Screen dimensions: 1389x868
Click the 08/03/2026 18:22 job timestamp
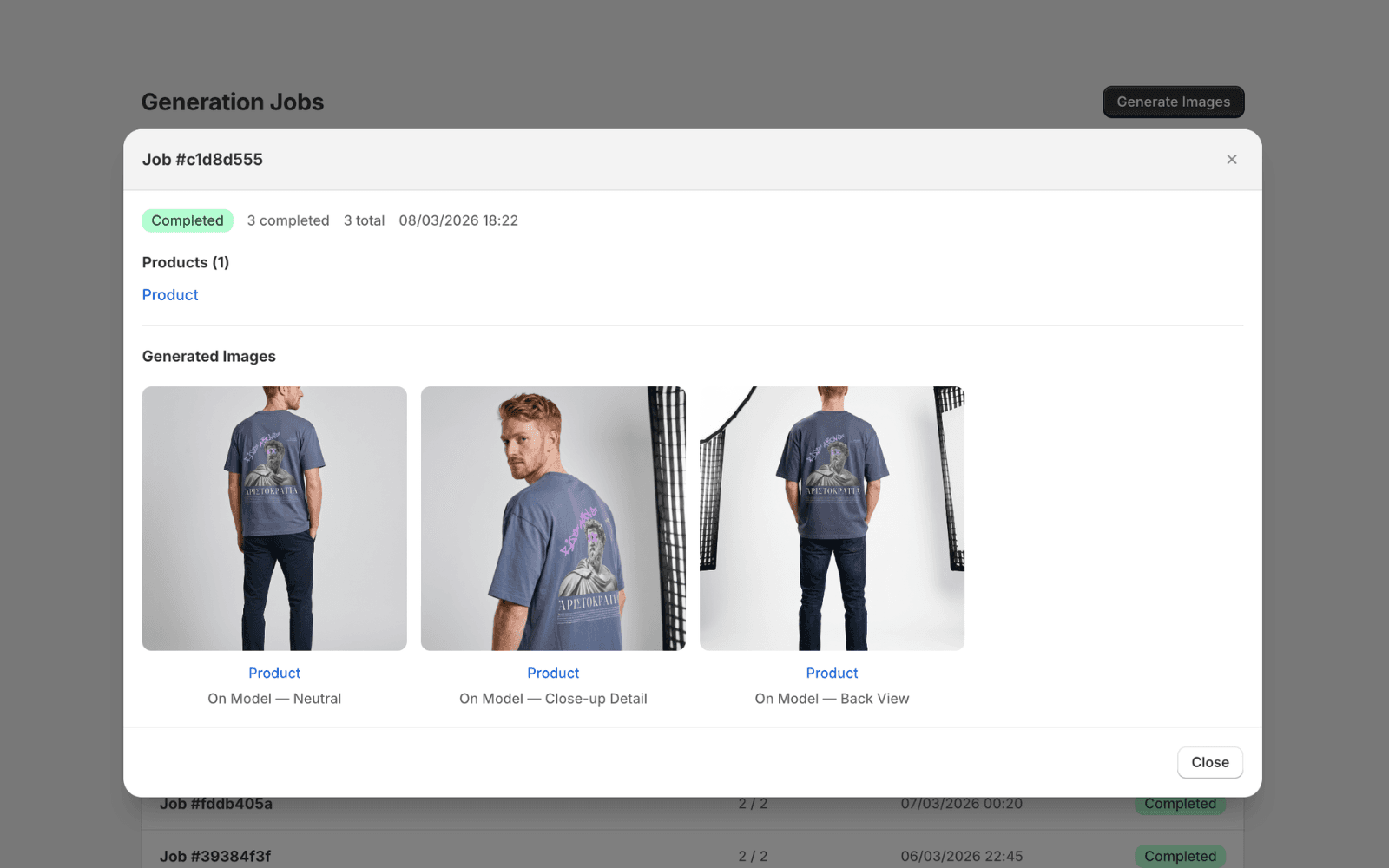[x=458, y=220]
